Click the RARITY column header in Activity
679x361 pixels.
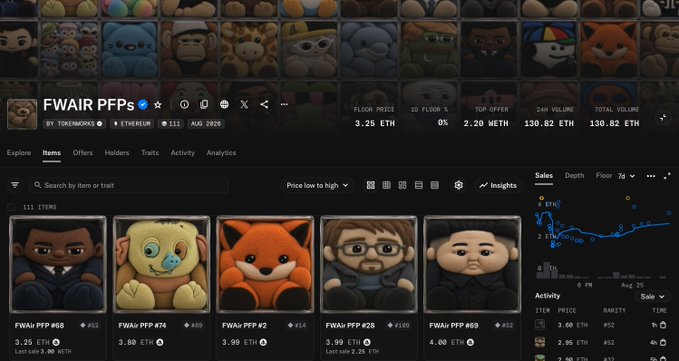[x=614, y=311]
